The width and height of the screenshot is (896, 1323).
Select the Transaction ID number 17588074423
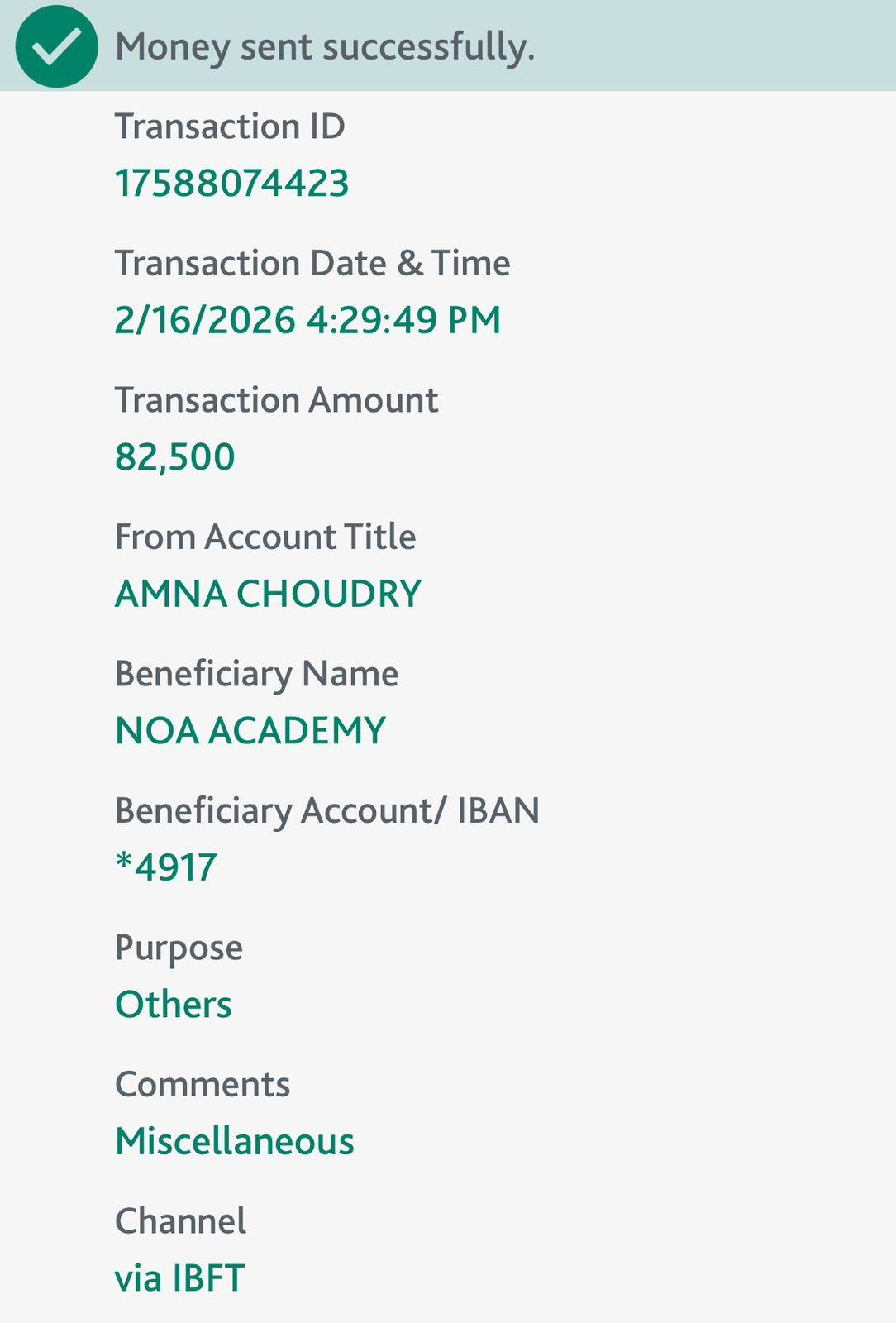point(231,183)
